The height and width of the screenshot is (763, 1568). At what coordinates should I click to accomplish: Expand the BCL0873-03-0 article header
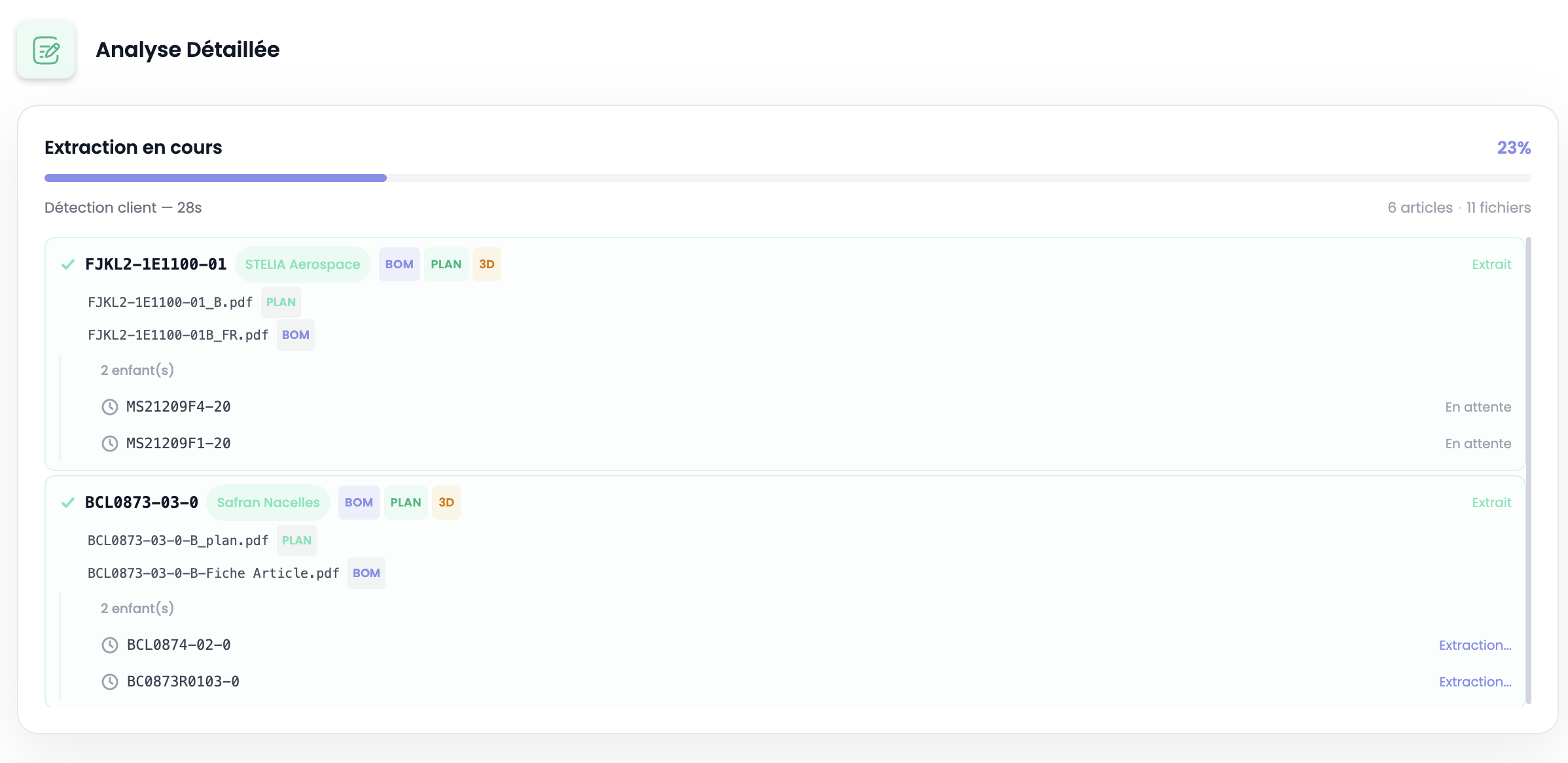[x=141, y=503]
